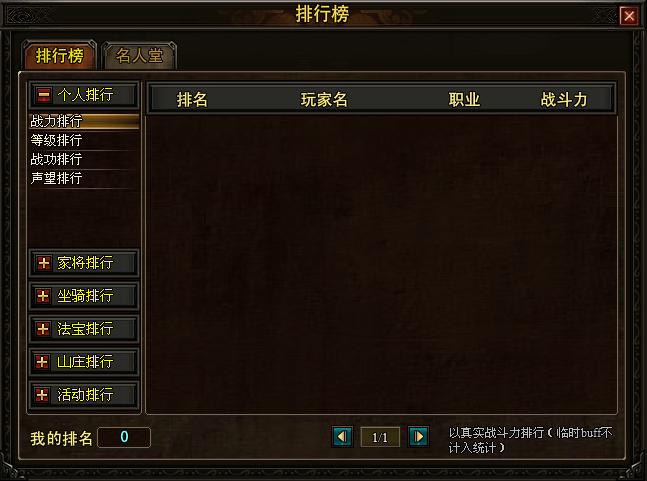
Task: Expand the 家将排行 plus icon
Action: (44, 263)
